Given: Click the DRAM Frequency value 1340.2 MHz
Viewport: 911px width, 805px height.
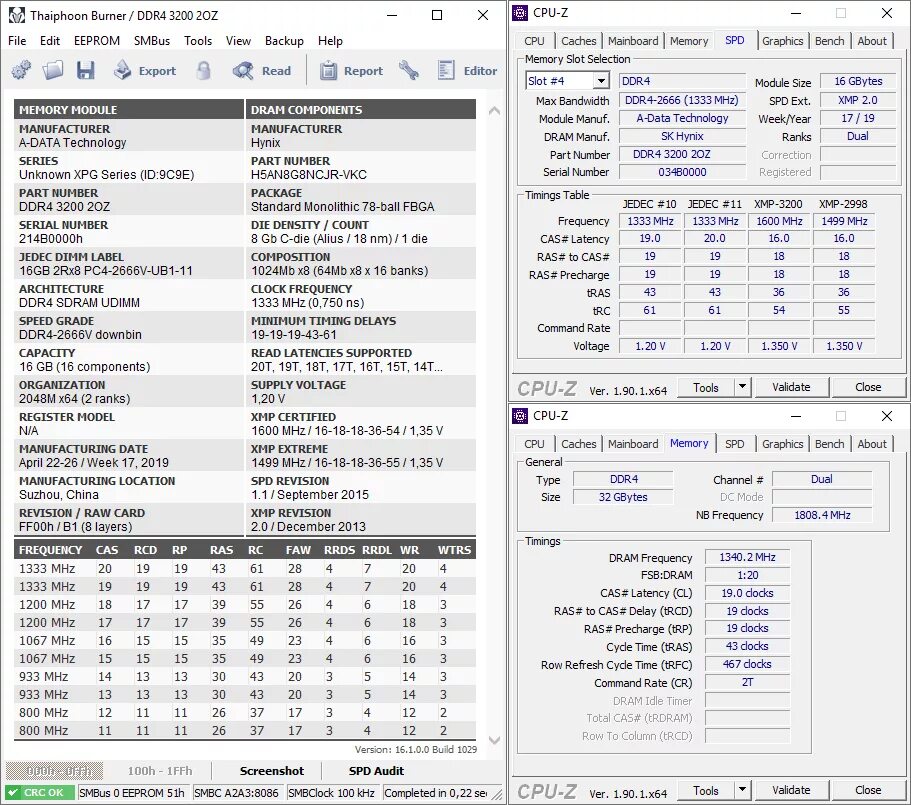Looking at the screenshot, I should pos(747,558).
